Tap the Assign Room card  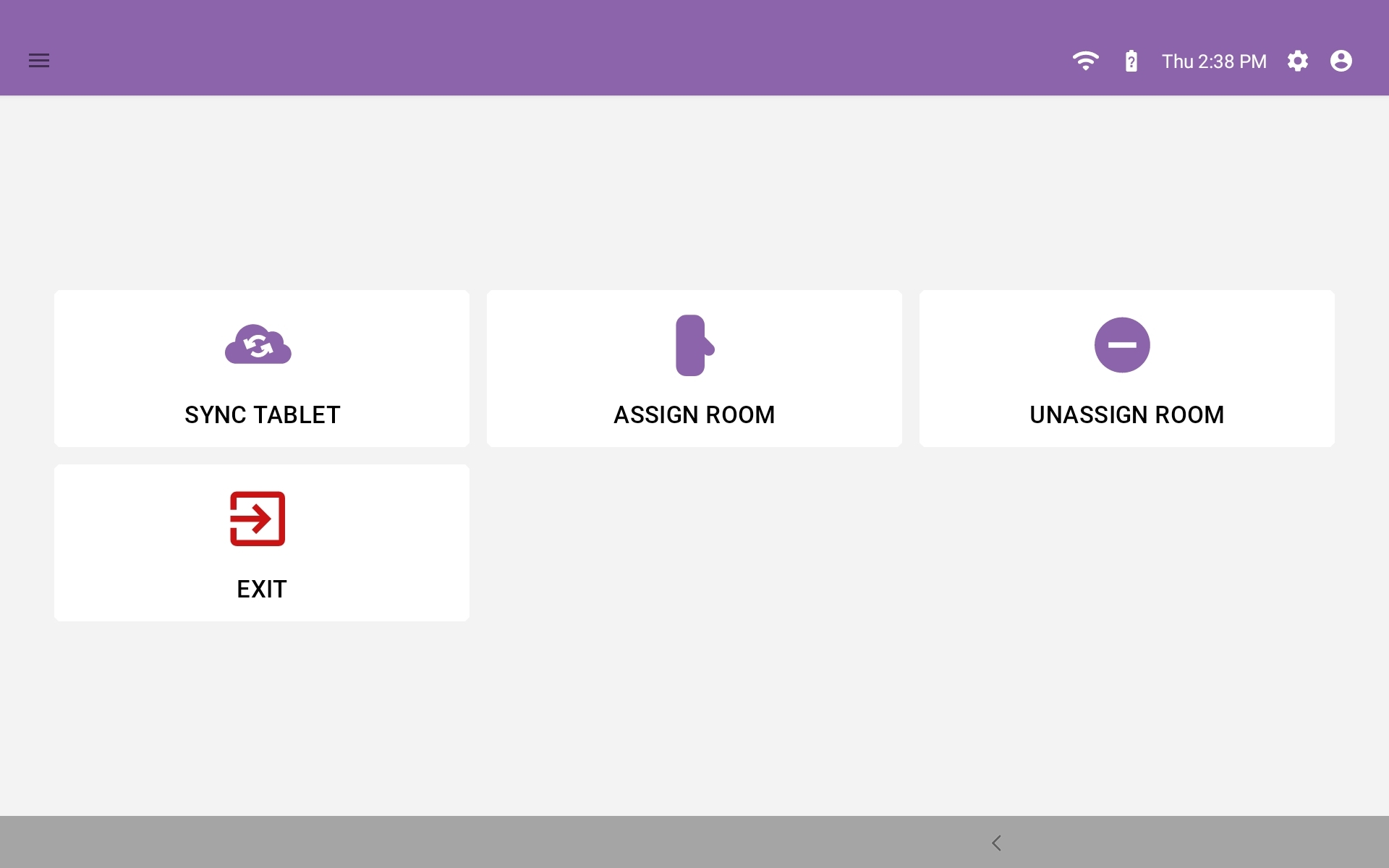pos(694,369)
